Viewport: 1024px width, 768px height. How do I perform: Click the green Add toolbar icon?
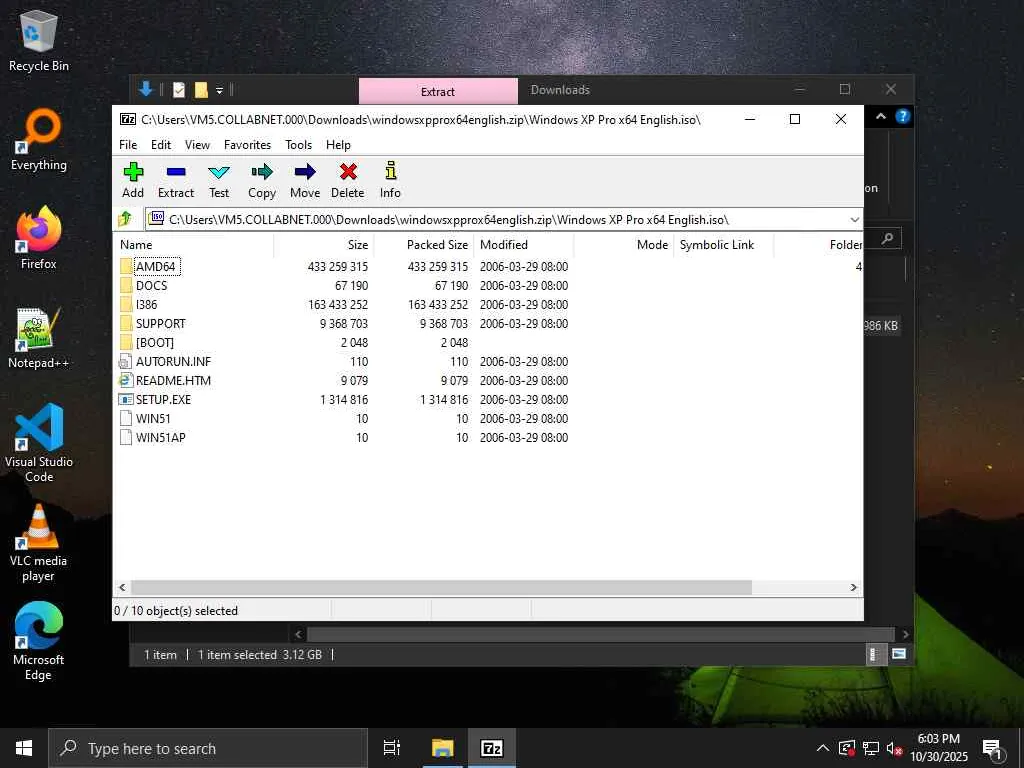133,172
